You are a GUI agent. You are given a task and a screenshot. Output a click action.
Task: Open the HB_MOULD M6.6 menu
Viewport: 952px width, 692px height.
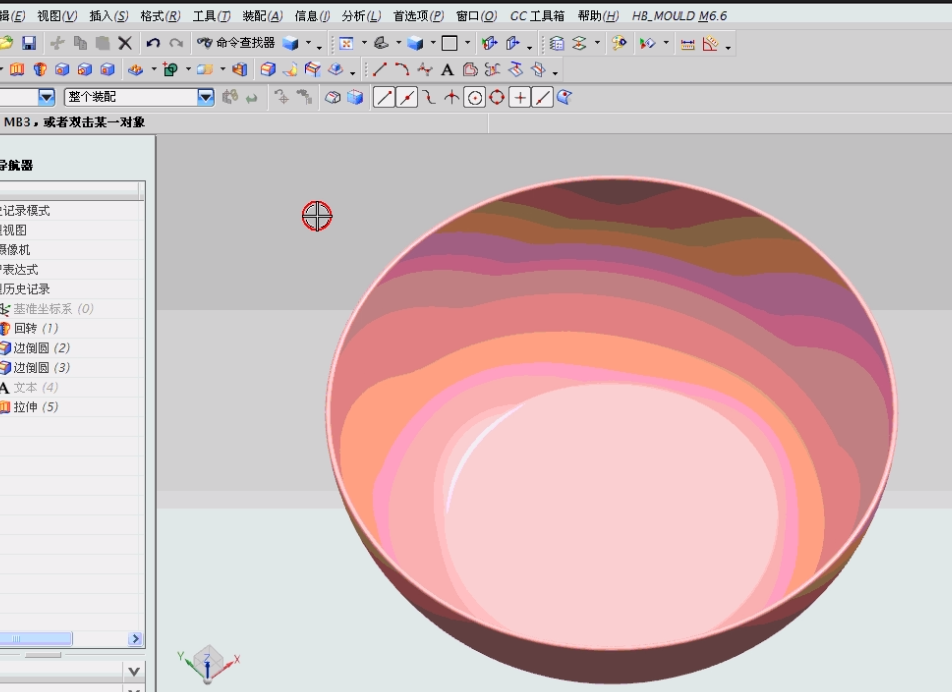tap(679, 16)
